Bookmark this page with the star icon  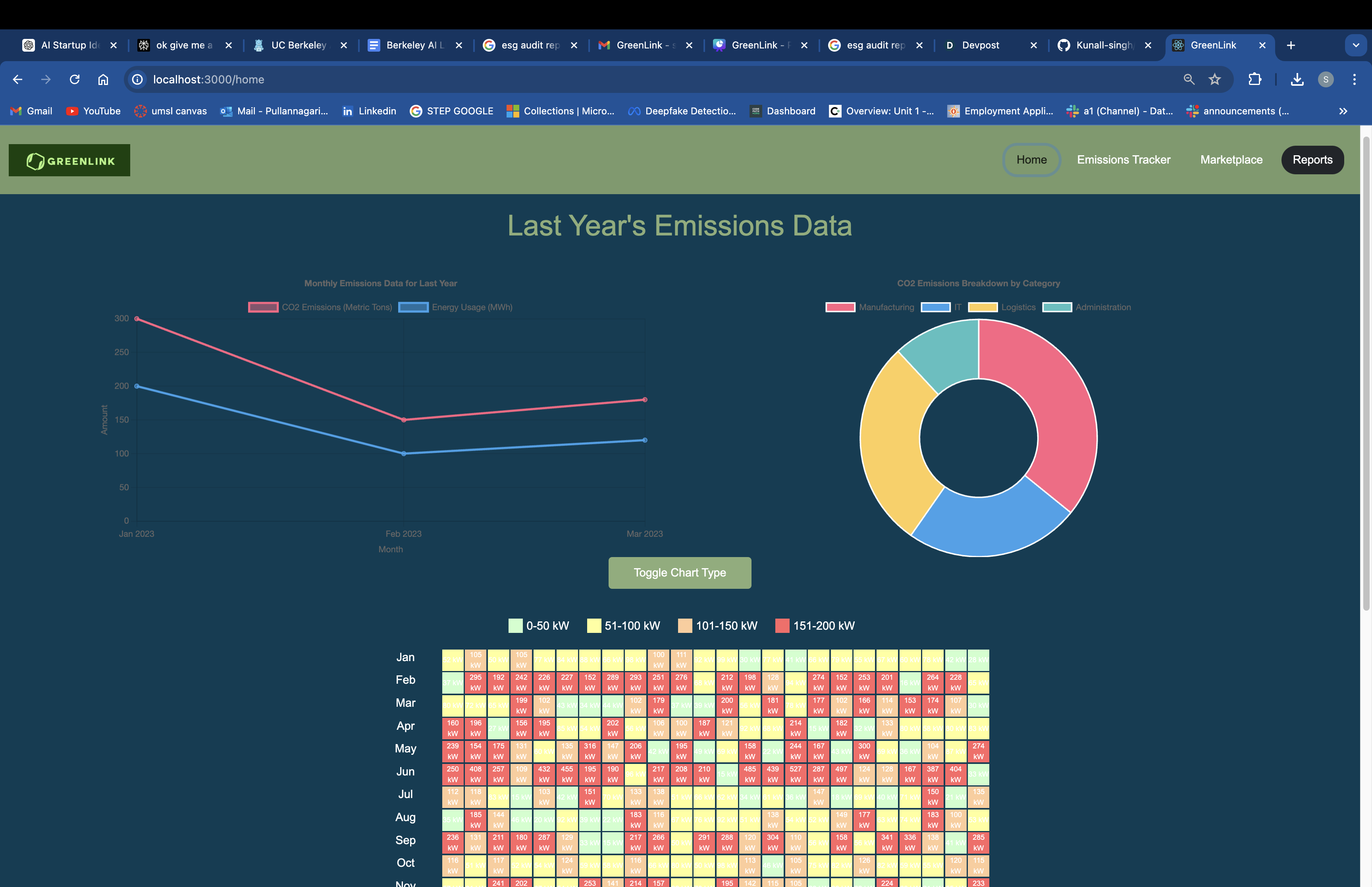click(1215, 79)
